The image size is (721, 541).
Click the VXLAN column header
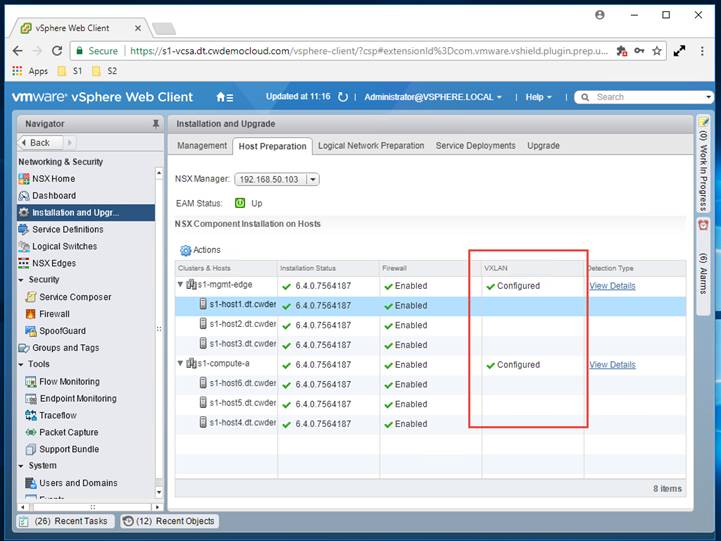(532, 268)
